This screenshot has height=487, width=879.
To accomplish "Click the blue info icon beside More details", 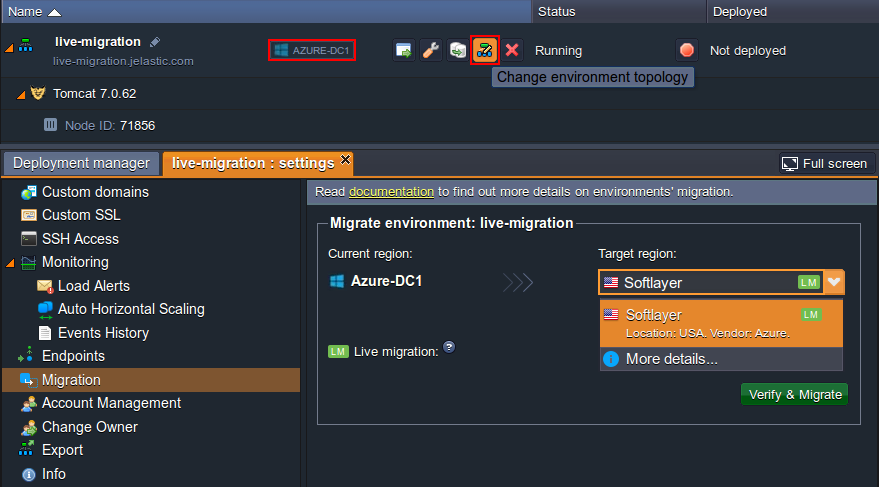I will click(611, 359).
